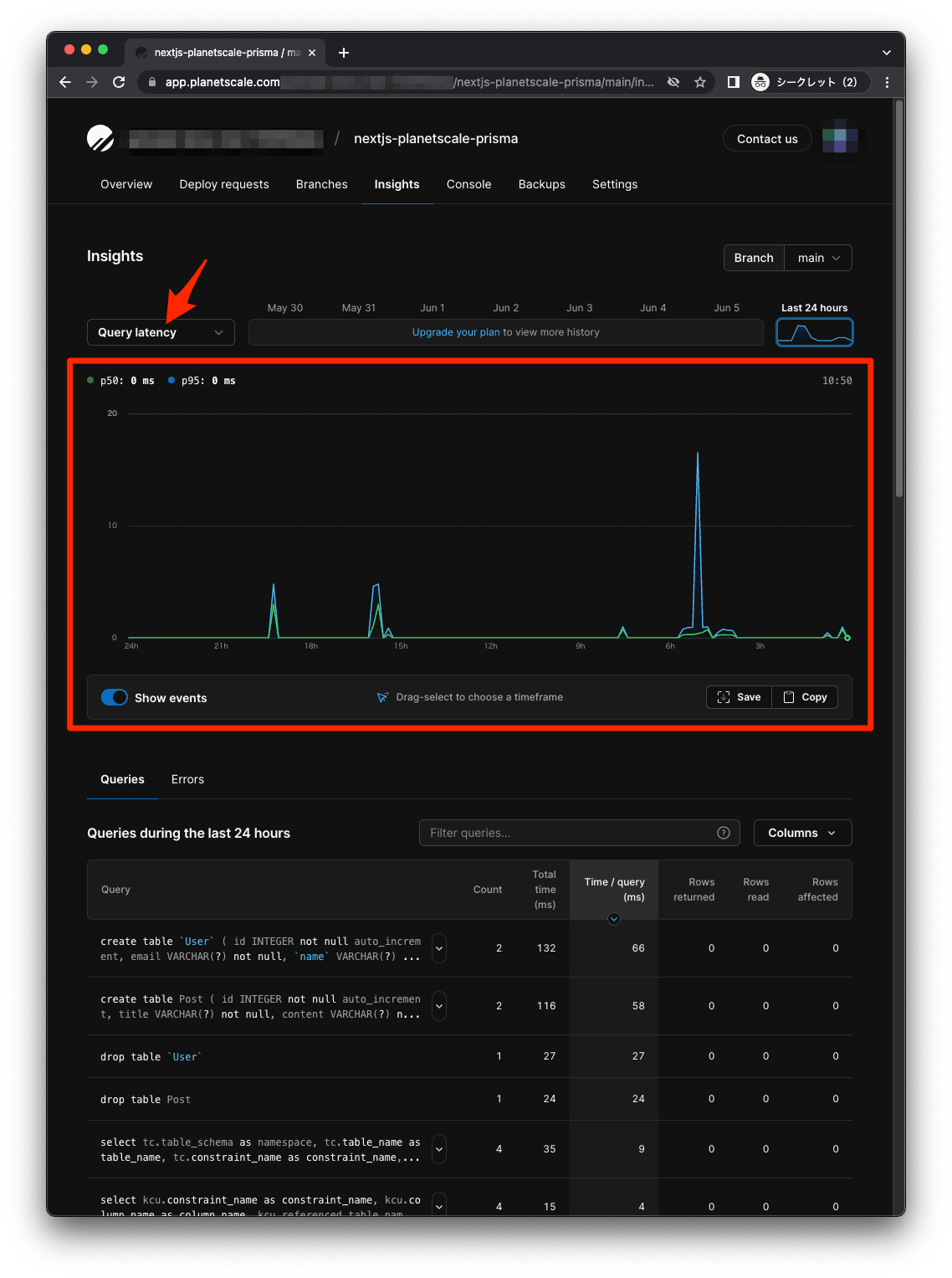Click the drop table User query row
Image resolution: width=952 pixels, height=1278 pixels.
(x=469, y=1056)
